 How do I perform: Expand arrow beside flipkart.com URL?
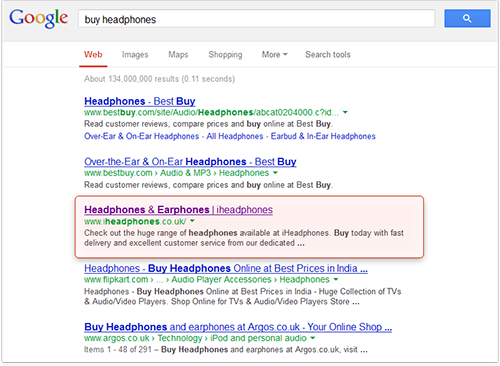(x=336, y=279)
